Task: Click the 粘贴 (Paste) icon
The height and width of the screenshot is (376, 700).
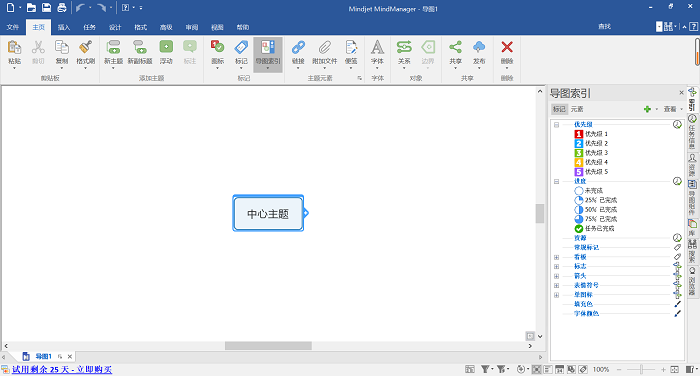Action: tap(14, 47)
